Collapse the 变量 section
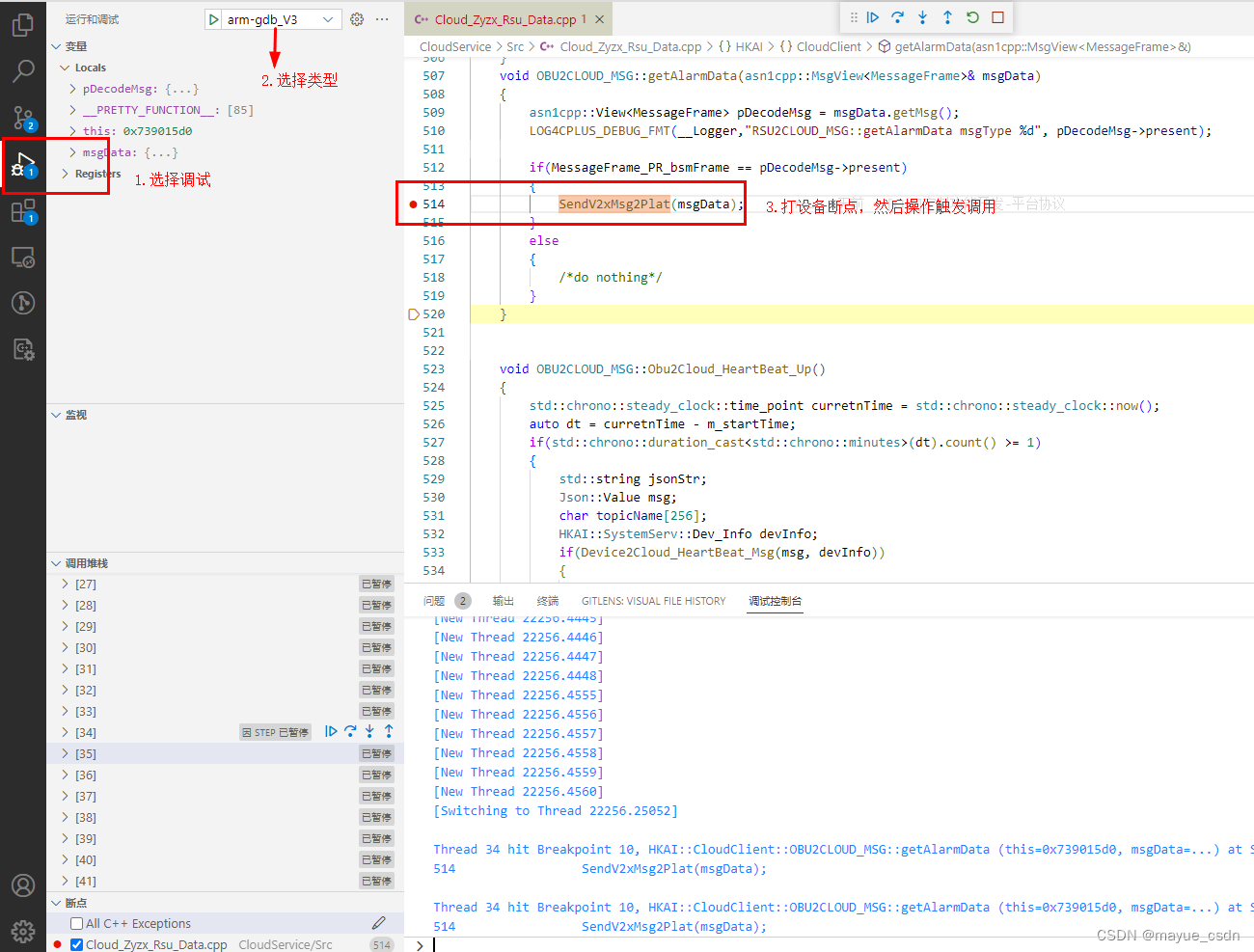This screenshot has height=952, width=1254. (x=56, y=46)
